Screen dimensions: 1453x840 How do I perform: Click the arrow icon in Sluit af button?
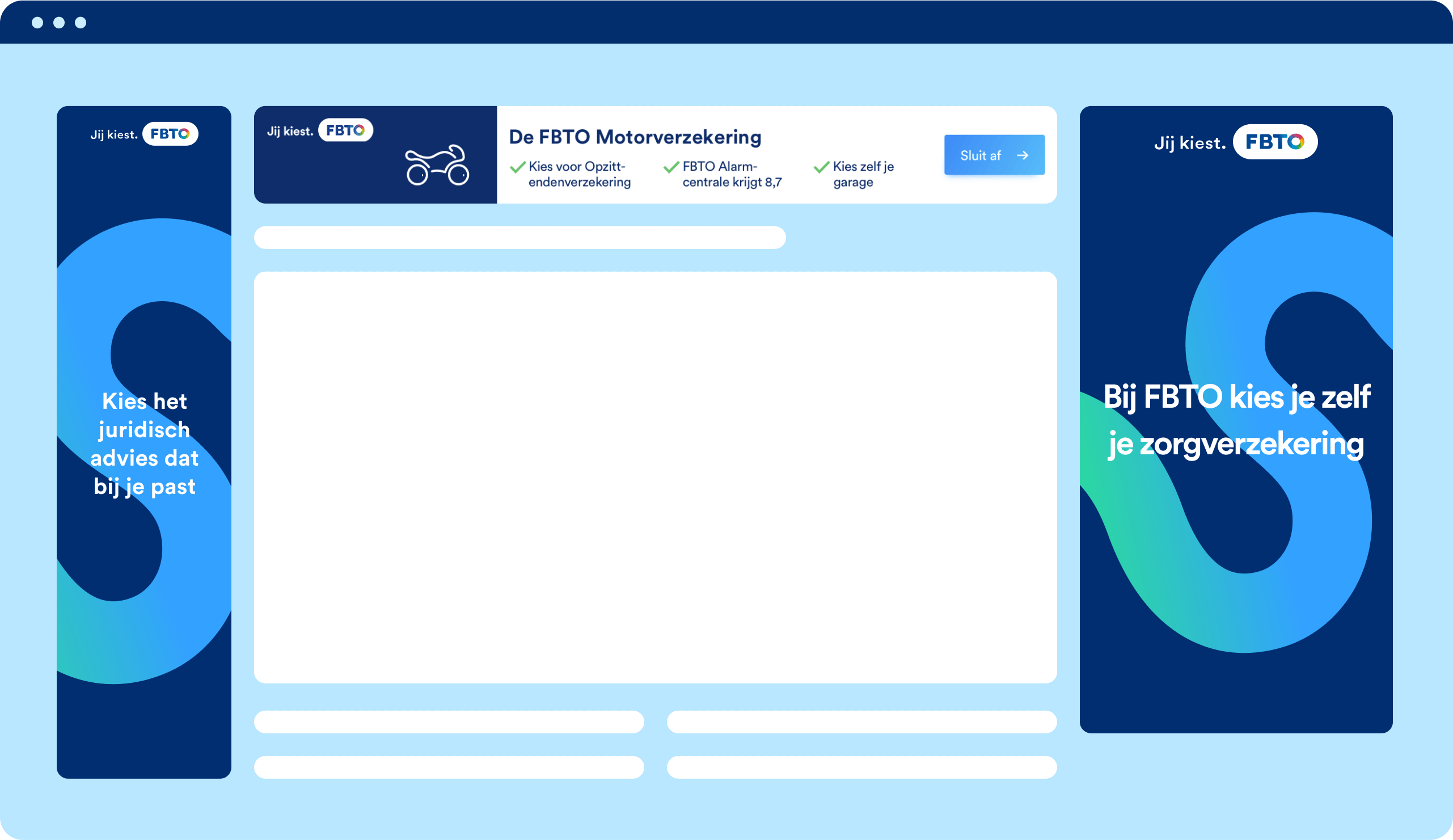pos(1023,155)
